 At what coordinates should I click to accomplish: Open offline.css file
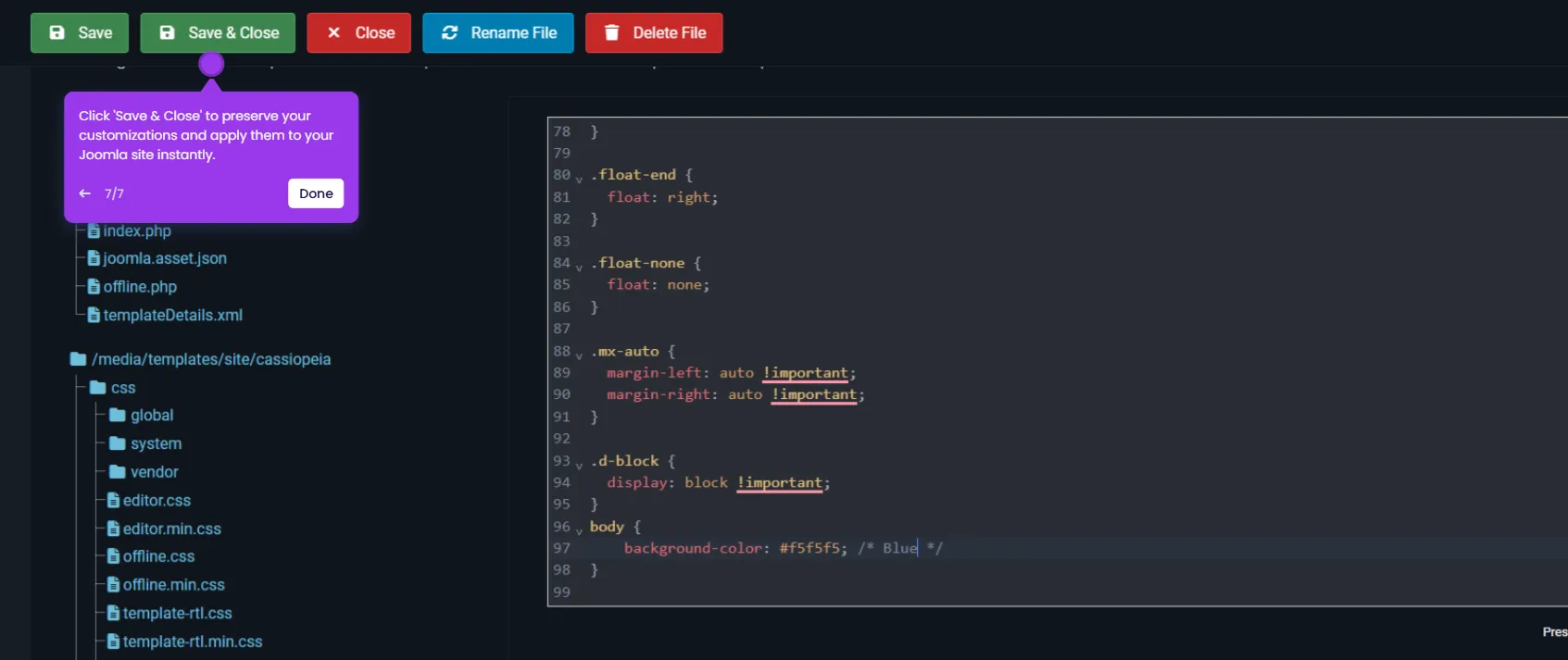pyautogui.click(x=158, y=556)
